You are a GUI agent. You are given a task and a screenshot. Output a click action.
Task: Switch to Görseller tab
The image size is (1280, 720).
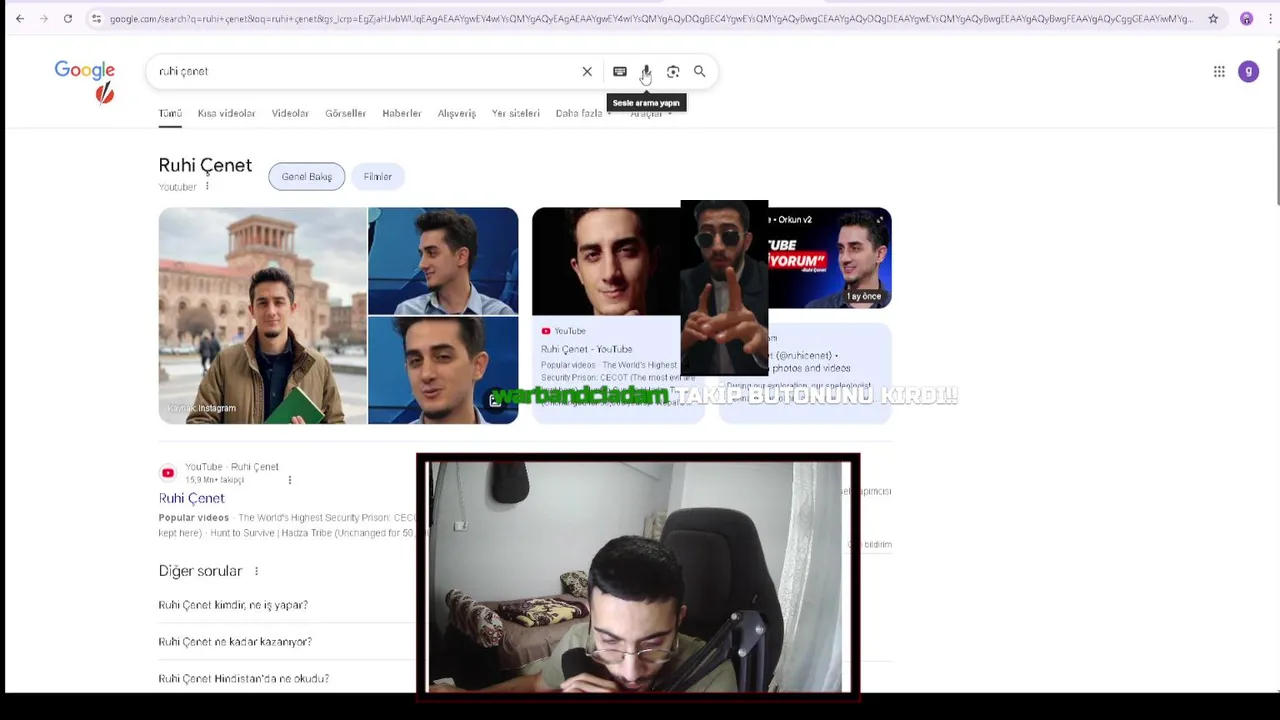point(345,113)
